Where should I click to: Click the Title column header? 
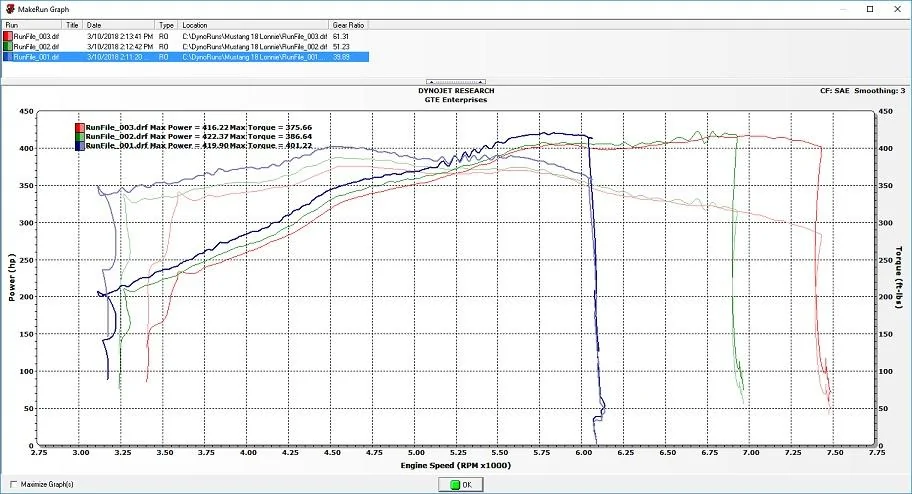pos(73,25)
